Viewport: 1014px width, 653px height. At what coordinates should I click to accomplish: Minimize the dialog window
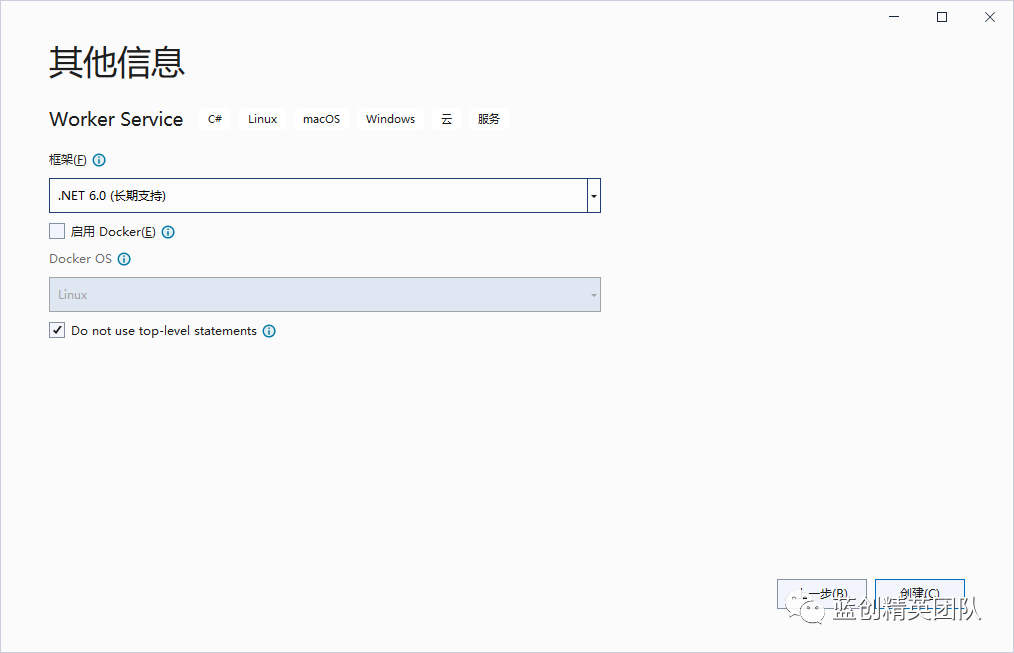[894, 17]
